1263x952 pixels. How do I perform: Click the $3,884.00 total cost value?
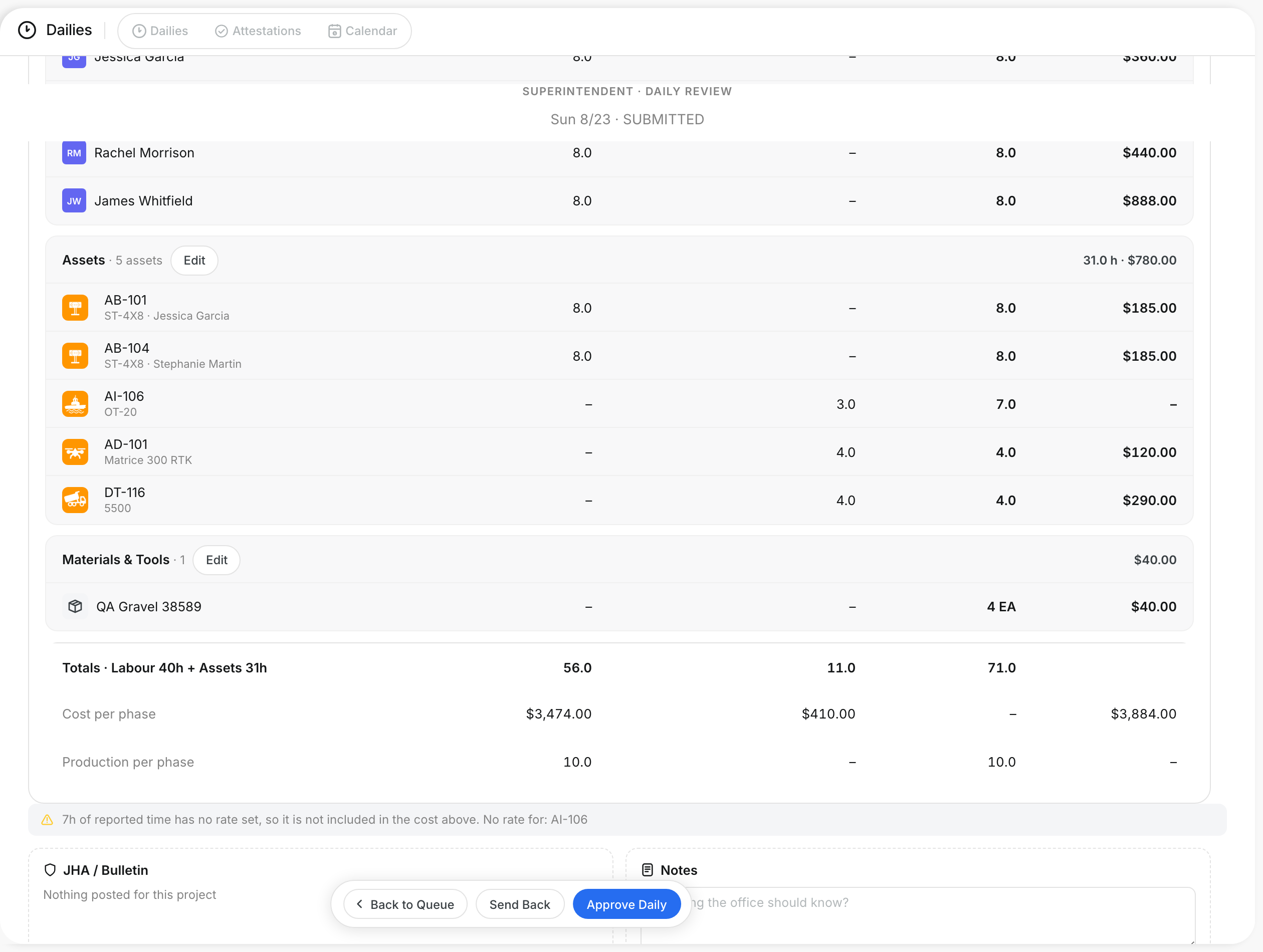coord(1144,714)
